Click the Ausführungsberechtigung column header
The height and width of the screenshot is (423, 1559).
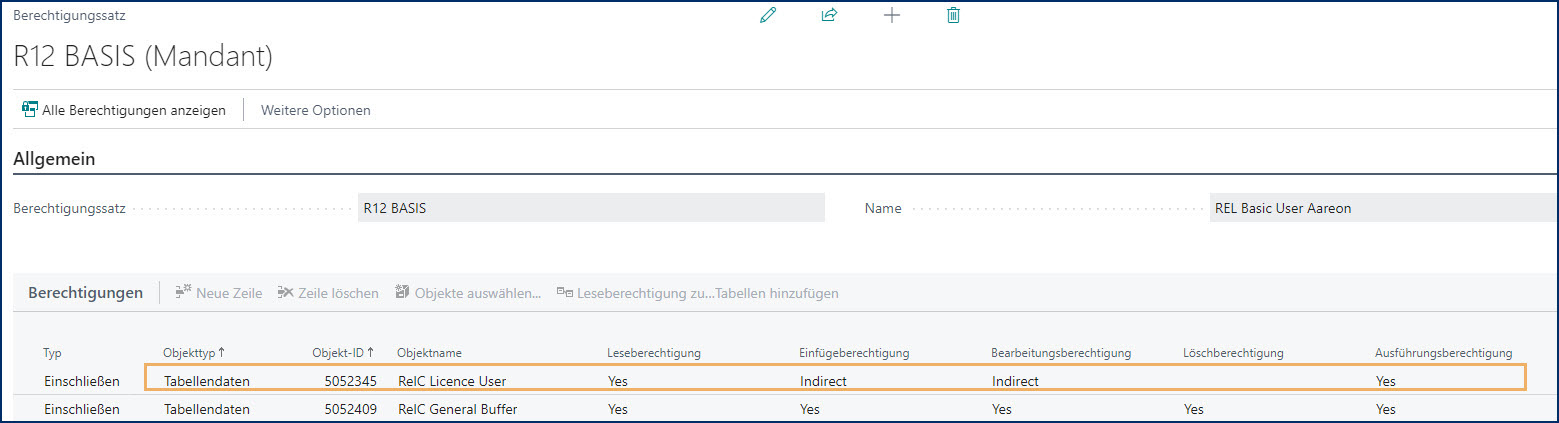point(1443,353)
